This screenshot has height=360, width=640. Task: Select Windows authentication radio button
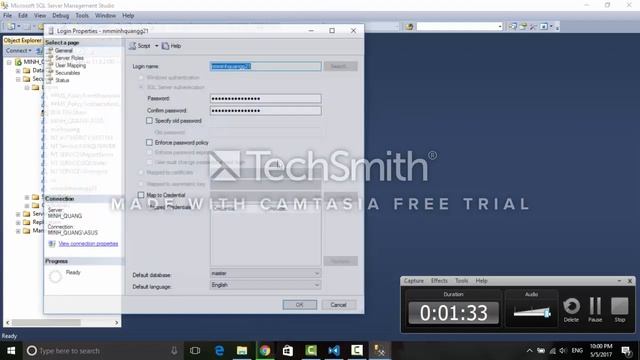[141, 78]
